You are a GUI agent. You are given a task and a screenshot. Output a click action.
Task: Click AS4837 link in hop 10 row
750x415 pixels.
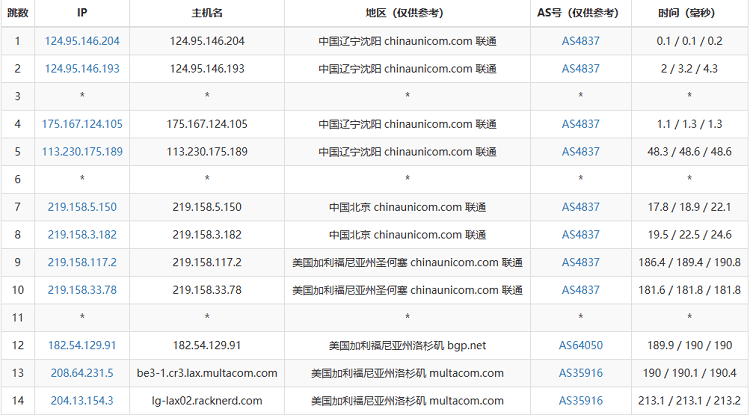(581, 290)
